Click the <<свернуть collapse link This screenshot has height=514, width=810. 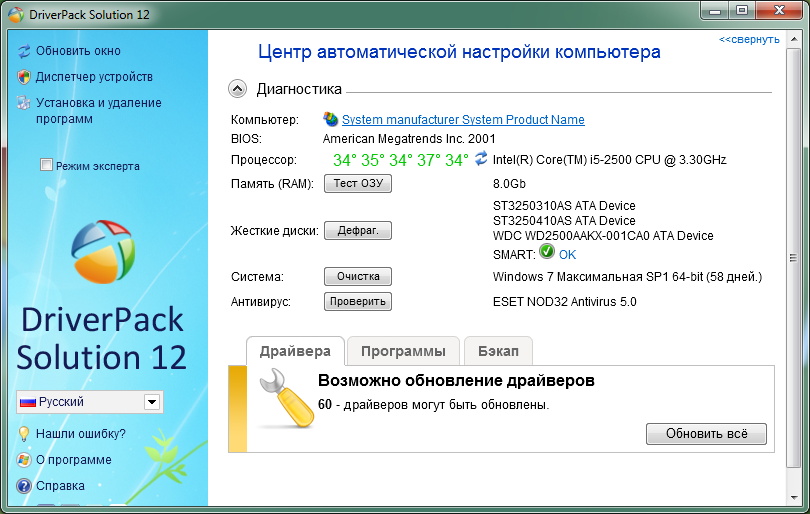coord(749,40)
